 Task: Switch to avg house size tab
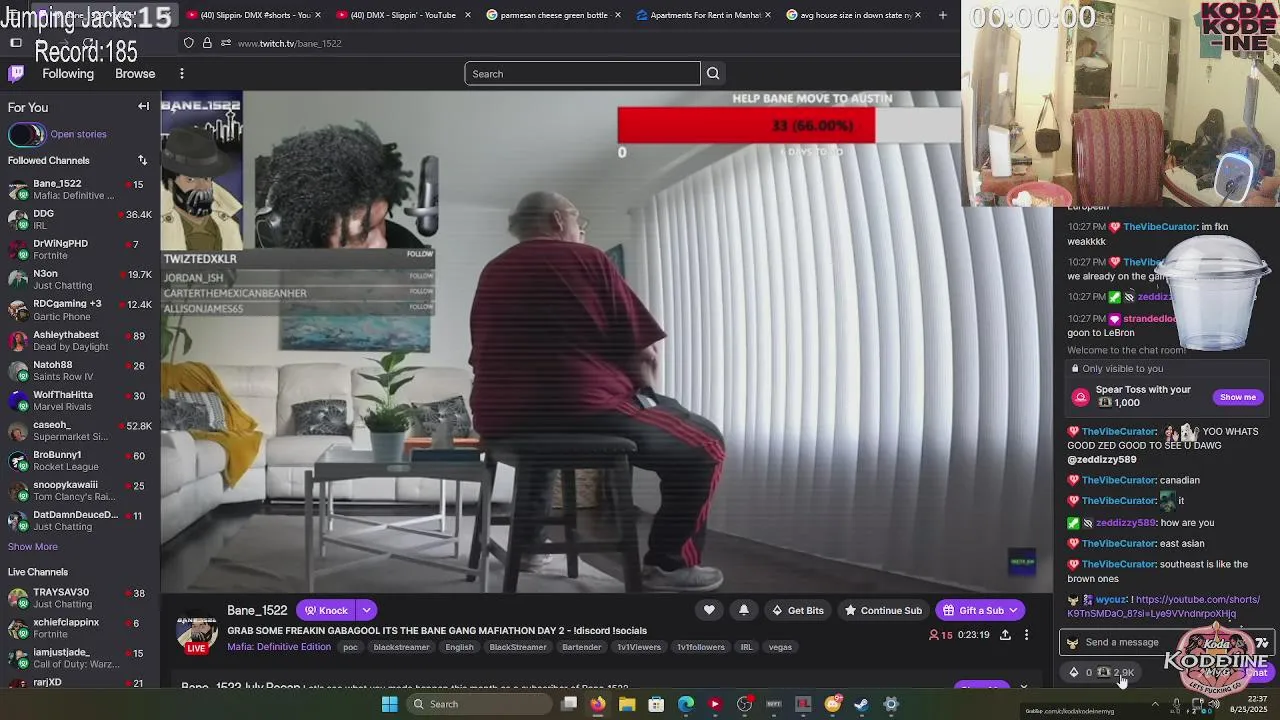tap(852, 15)
